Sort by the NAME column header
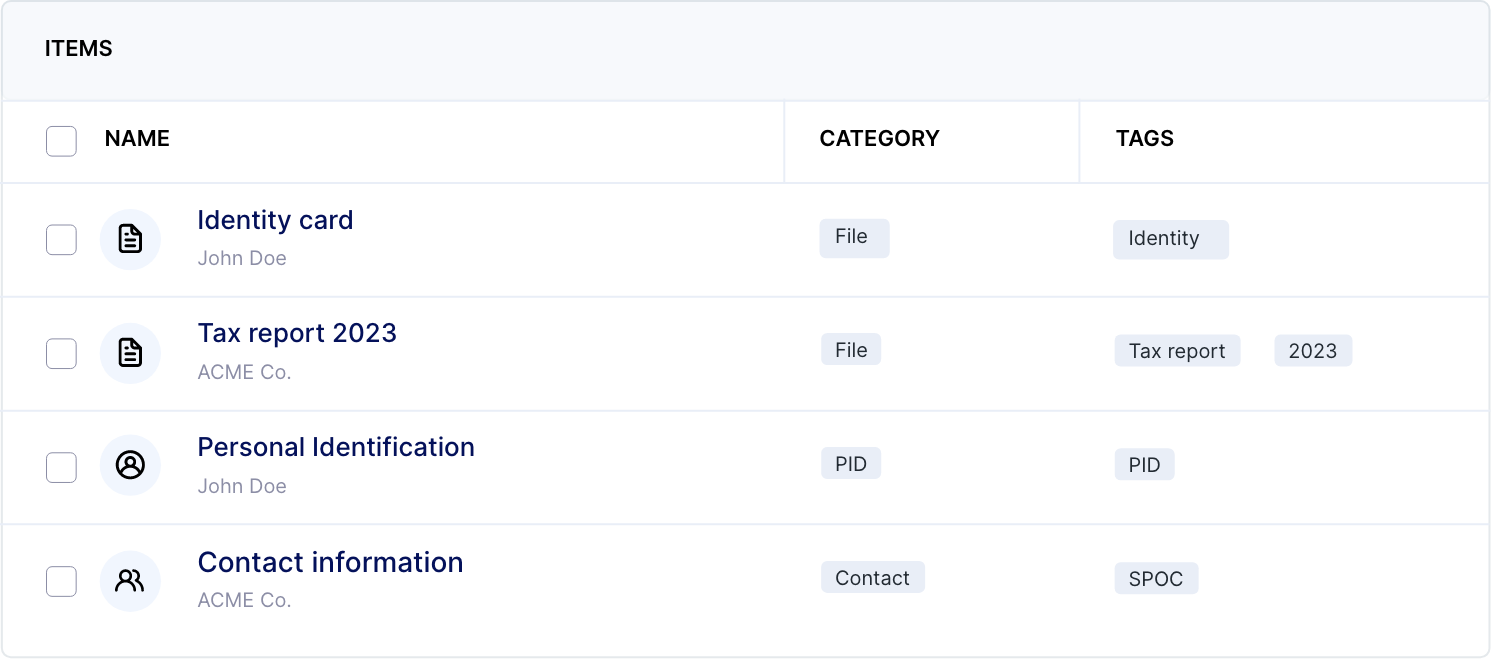This screenshot has width=1491, height=659. coord(137,139)
